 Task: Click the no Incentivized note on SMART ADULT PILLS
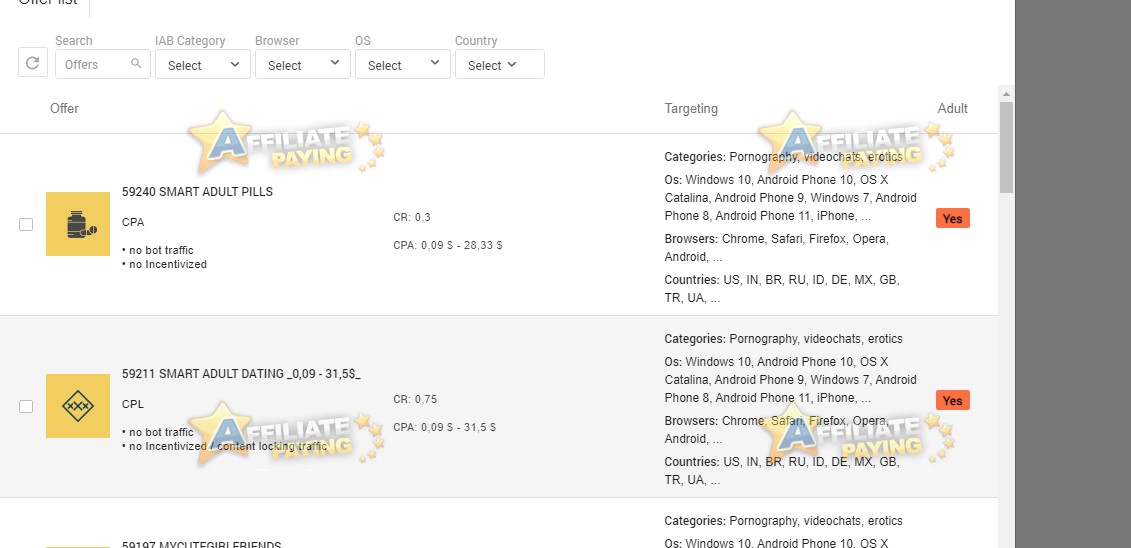click(164, 264)
